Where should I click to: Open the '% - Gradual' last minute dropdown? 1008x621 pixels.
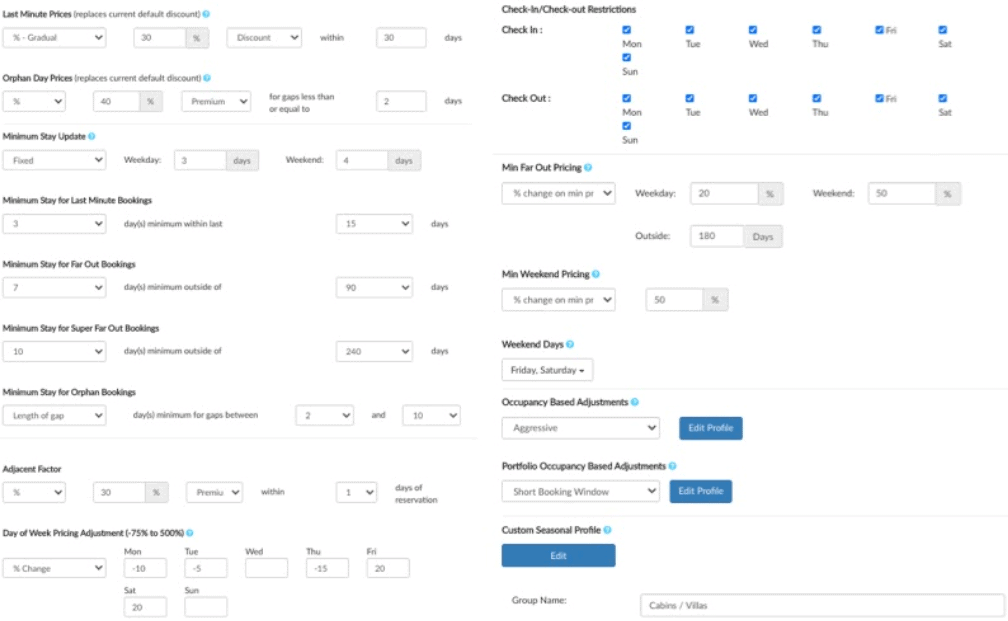tap(55, 37)
